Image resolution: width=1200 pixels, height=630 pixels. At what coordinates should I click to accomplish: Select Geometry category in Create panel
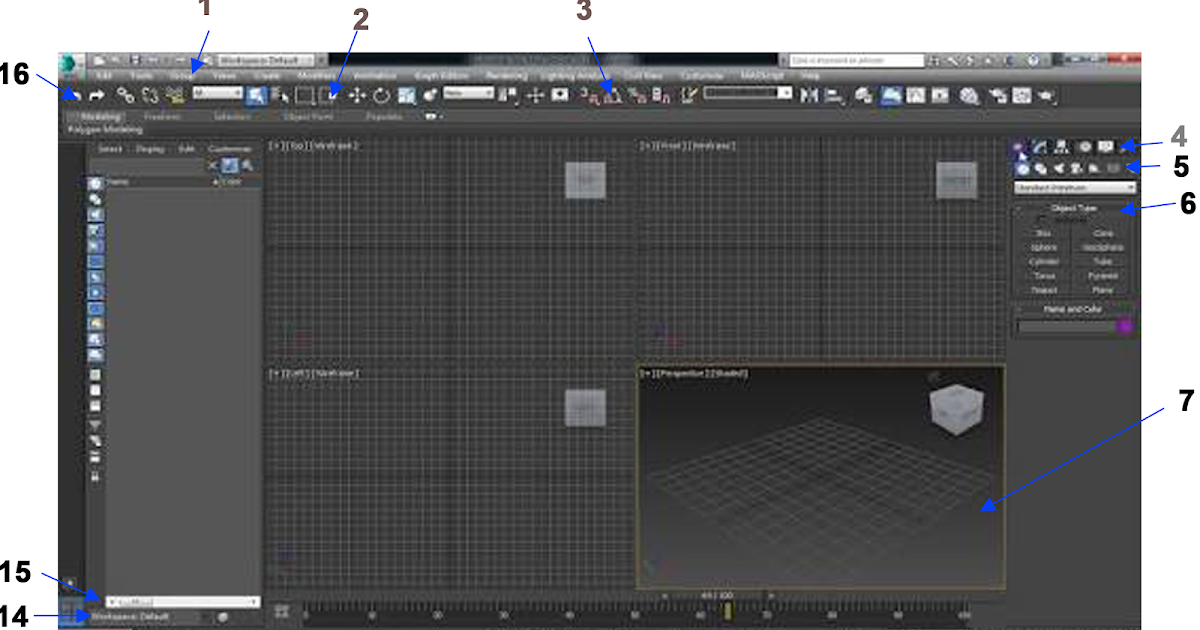[x=1023, y=169]
